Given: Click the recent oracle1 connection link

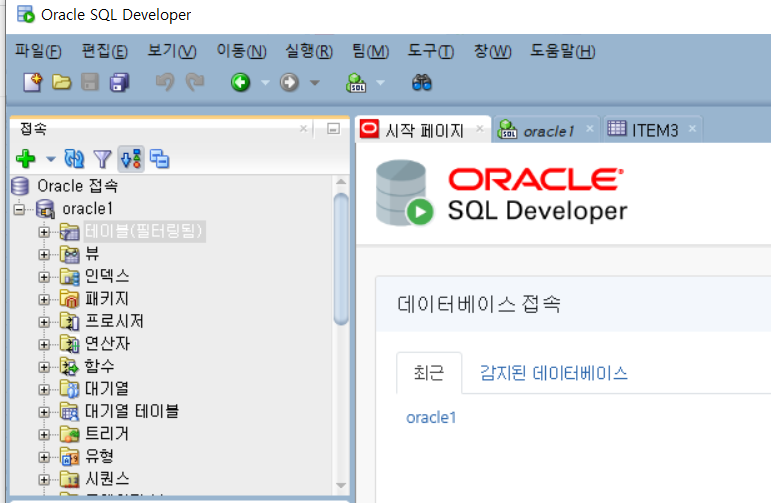Looking at the screenshot, I should (431, 417).
